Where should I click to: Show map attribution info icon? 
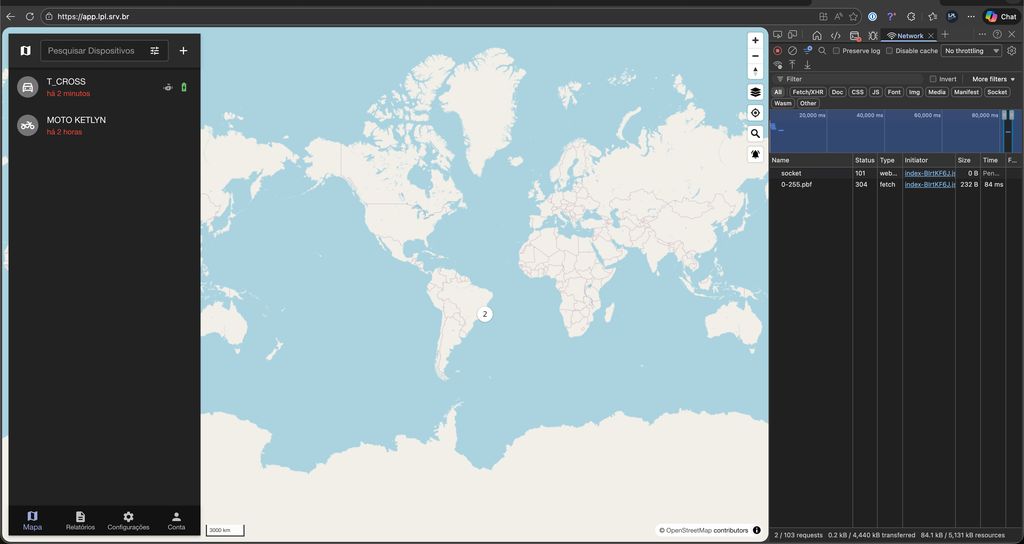coord(756,530)
